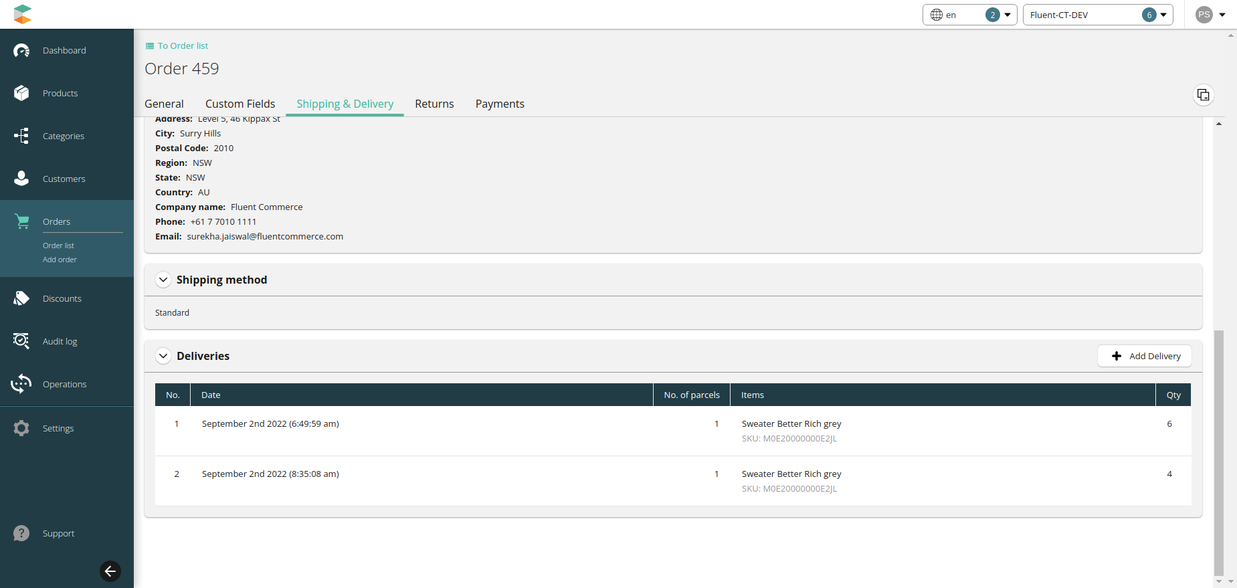Screen dimensions: 1237x588
Task: Switch to the Returns tab
Action: [434, 104]
